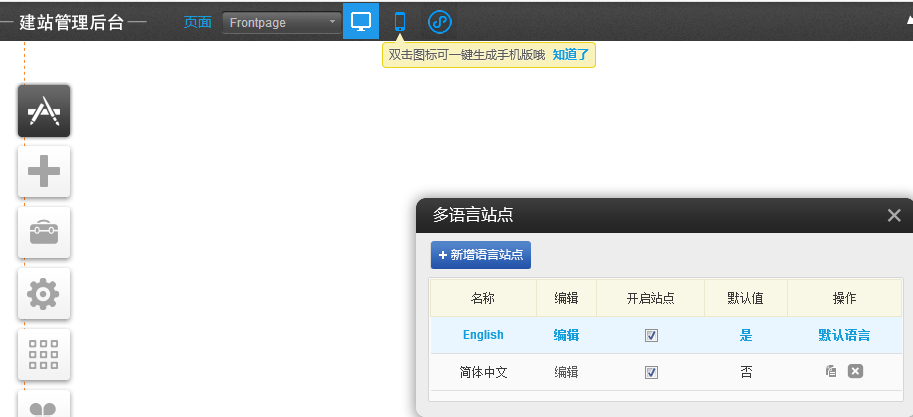Switch to desktop view mode
This screenshot has height=417, width=913.
tap(361, 21)
